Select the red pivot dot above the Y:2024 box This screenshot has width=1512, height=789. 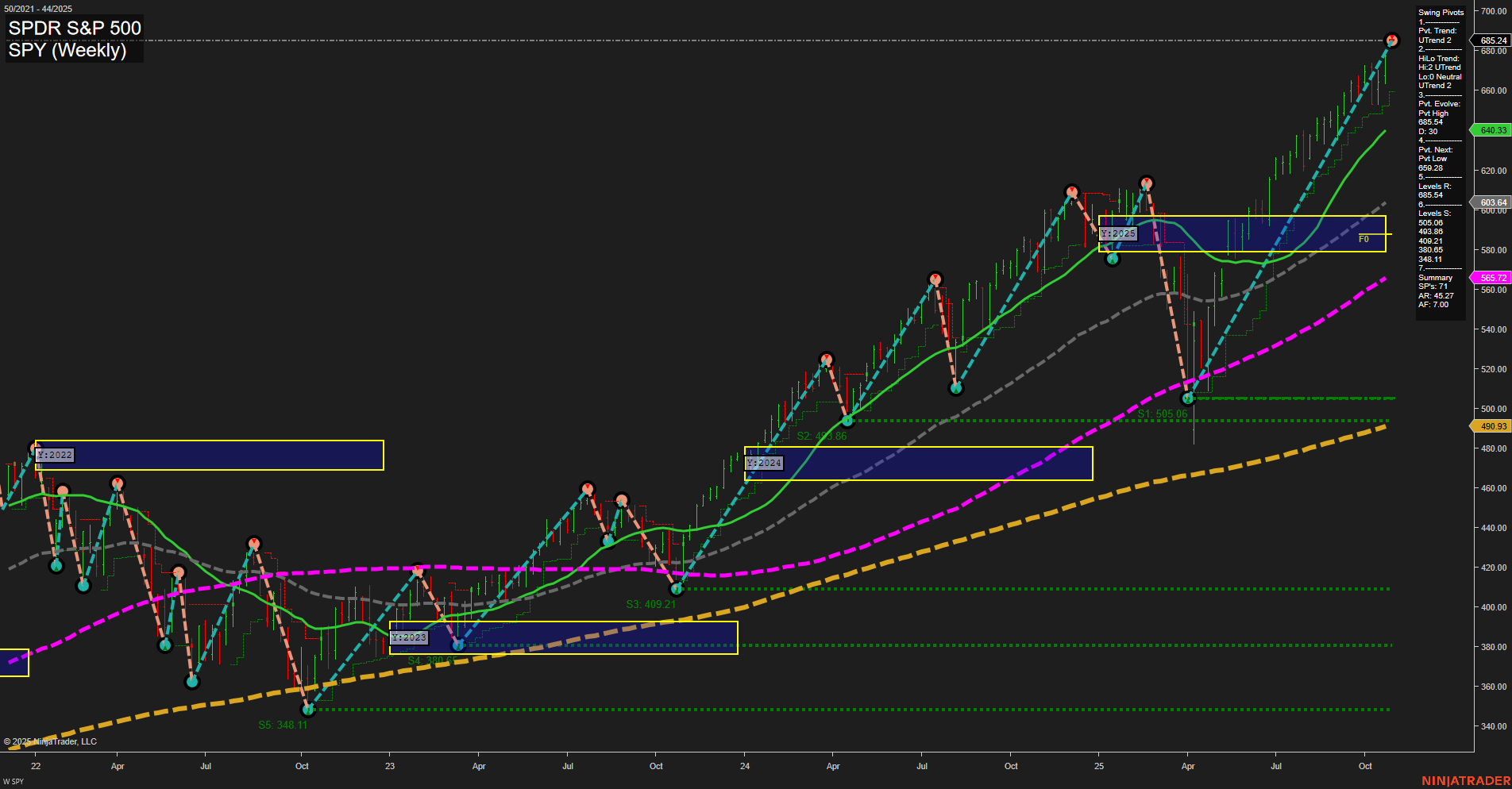(827, 360)
